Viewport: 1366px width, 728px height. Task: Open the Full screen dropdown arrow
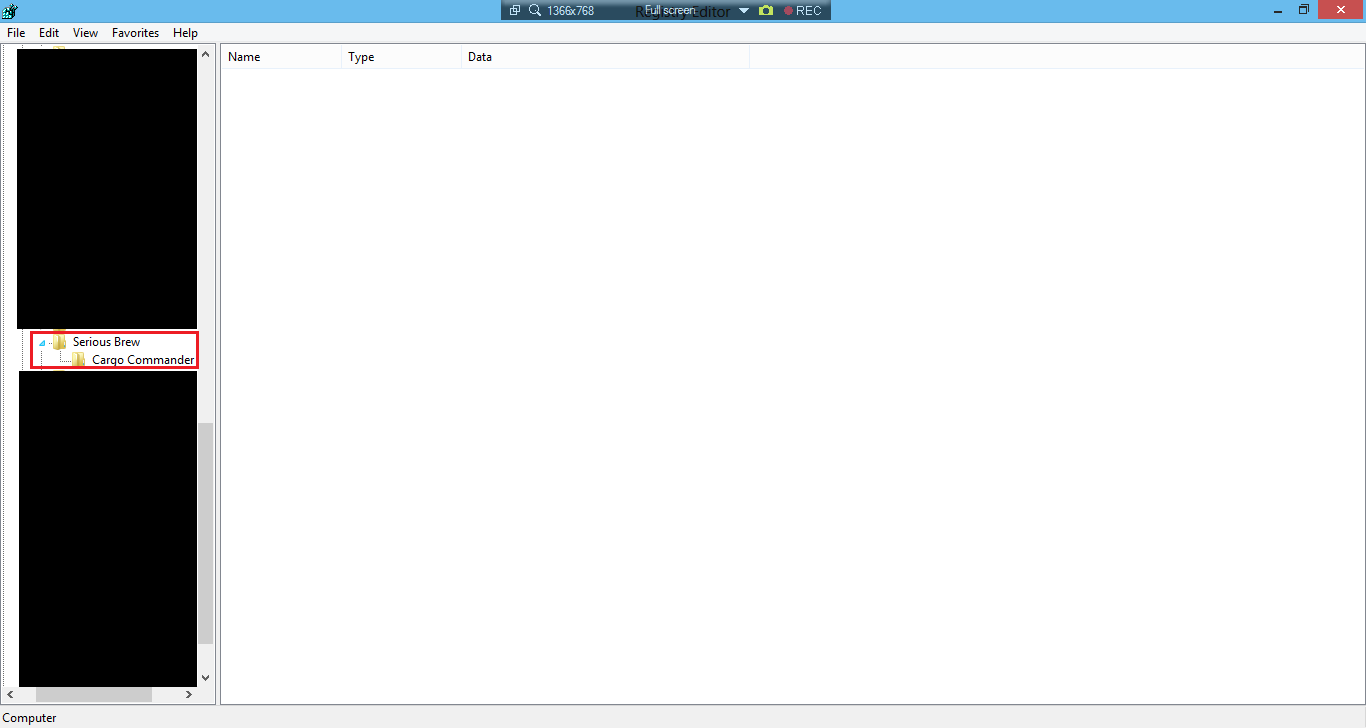(x=744, y=11)
